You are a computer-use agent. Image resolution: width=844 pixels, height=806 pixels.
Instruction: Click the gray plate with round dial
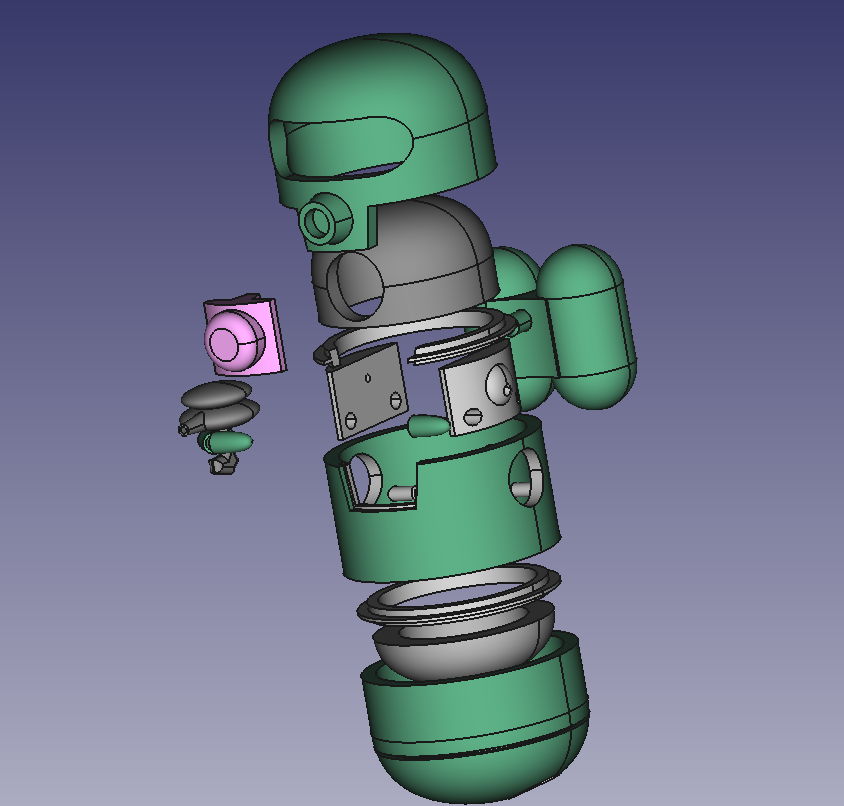coord(481,390)
